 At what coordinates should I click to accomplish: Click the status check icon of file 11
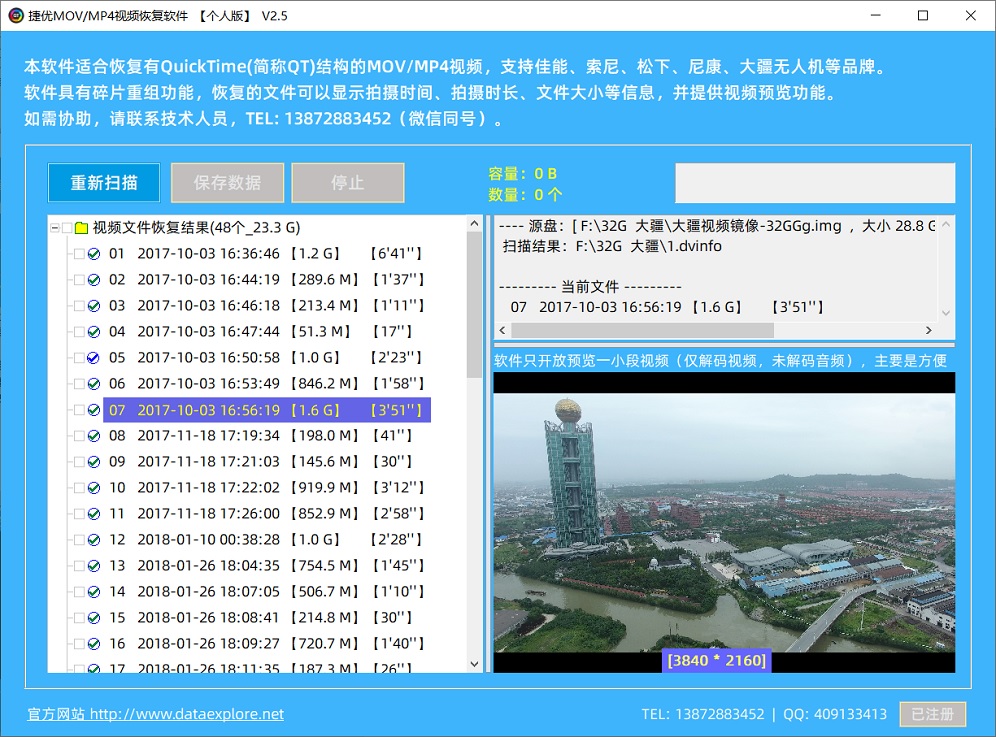[x=94, y=514]
